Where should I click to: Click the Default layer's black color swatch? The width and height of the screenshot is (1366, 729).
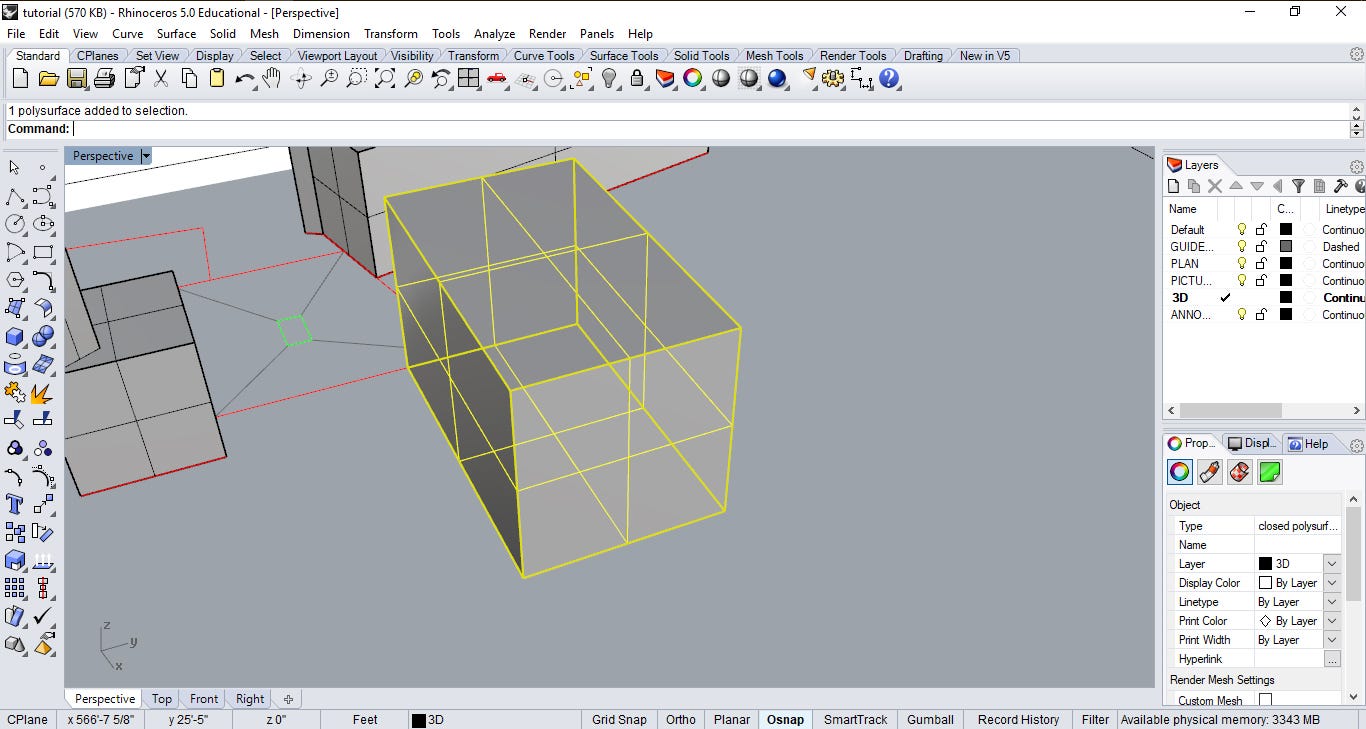(x=1284, y=229)
